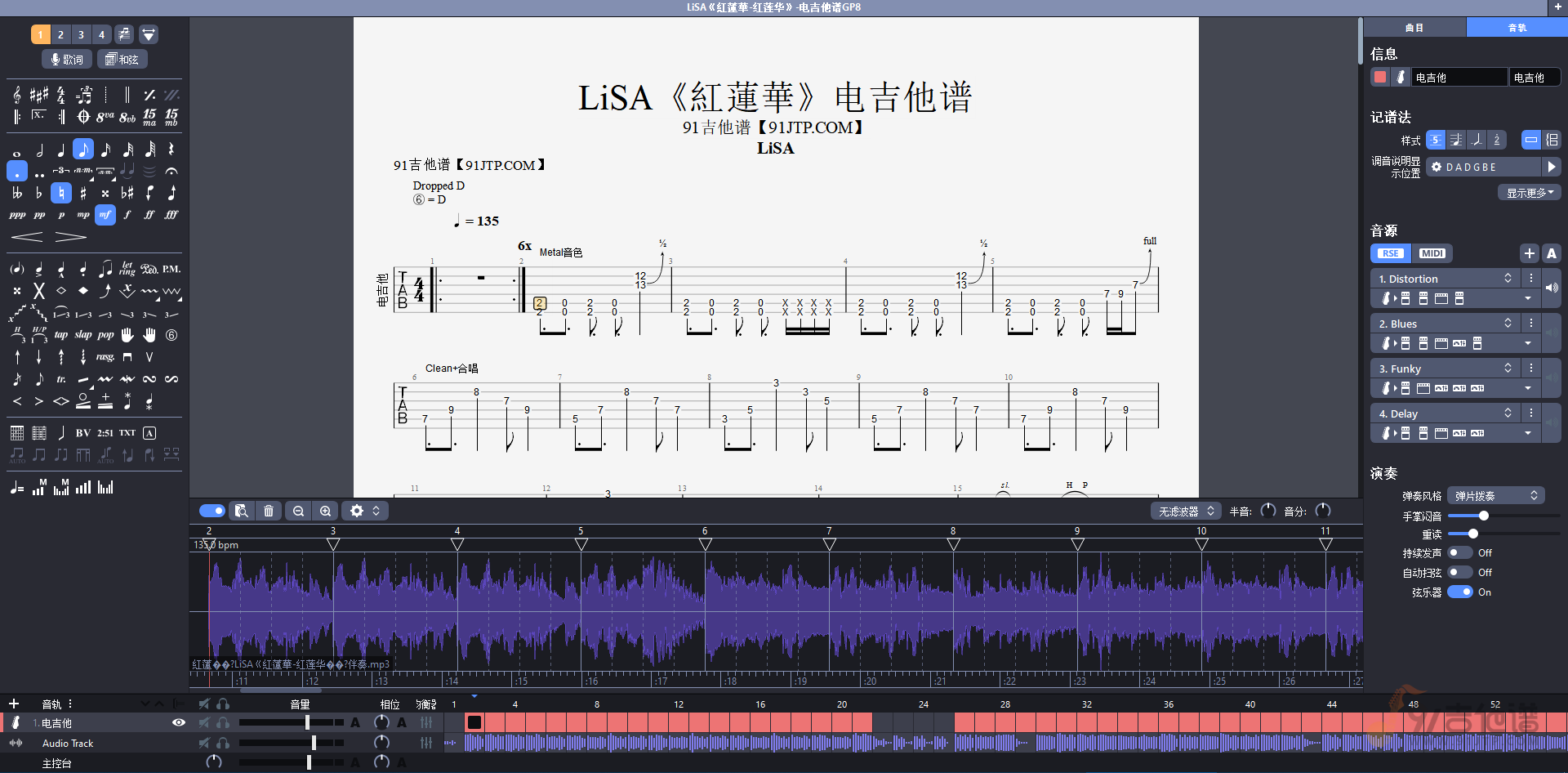Open the 歌词 lyrics button
This screenshot has width=1568, height=773.
(66, 59)
